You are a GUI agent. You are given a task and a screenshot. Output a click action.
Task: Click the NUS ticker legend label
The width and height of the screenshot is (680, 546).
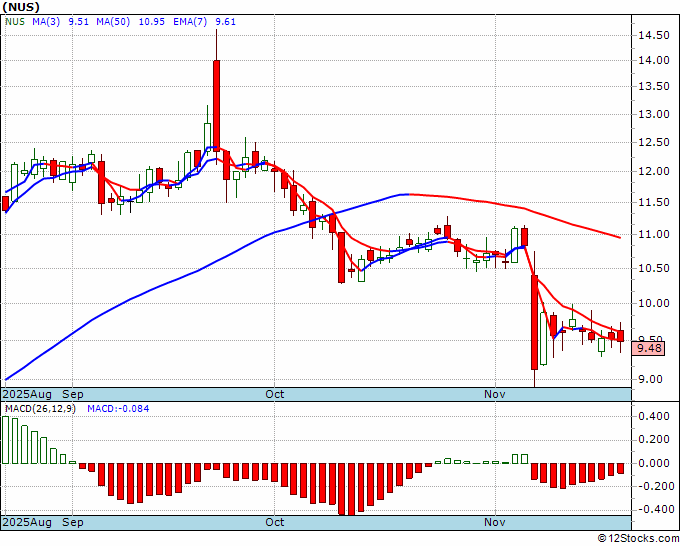pos(15,22)
